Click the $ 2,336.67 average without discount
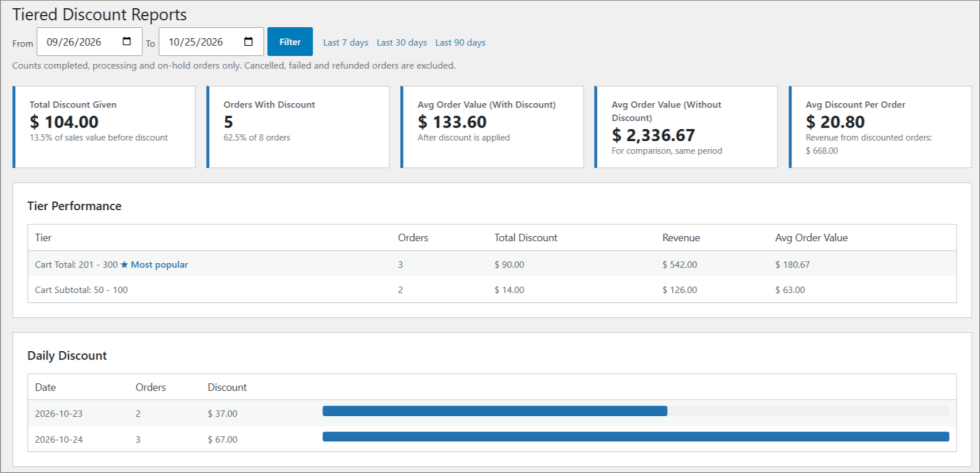 [653, 135]
